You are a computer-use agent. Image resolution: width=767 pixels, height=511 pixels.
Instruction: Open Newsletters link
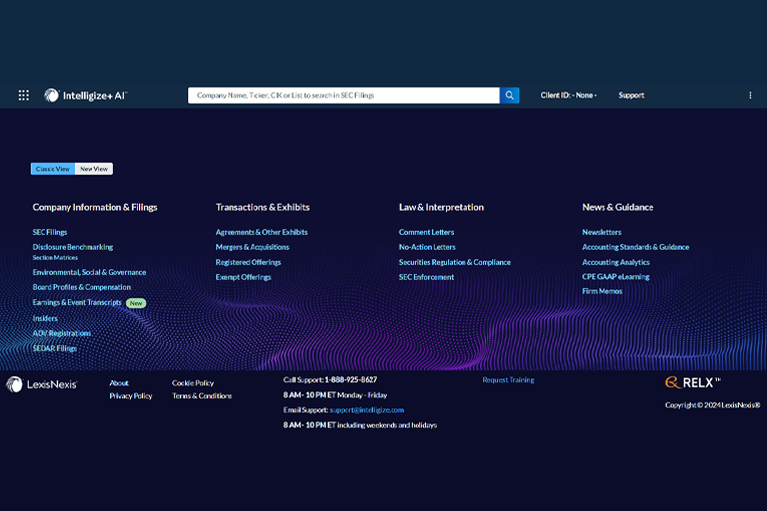tap(602, 232)
